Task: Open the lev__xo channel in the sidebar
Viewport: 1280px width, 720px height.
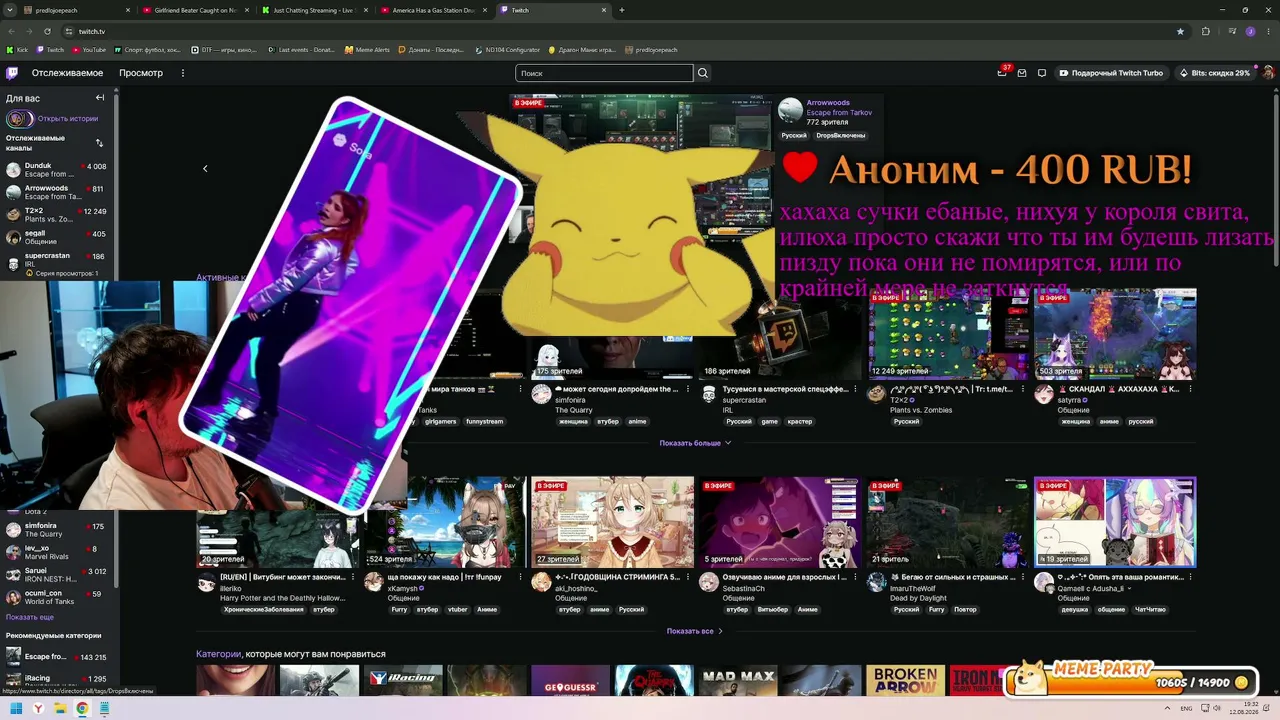Action: pos(57,552)
